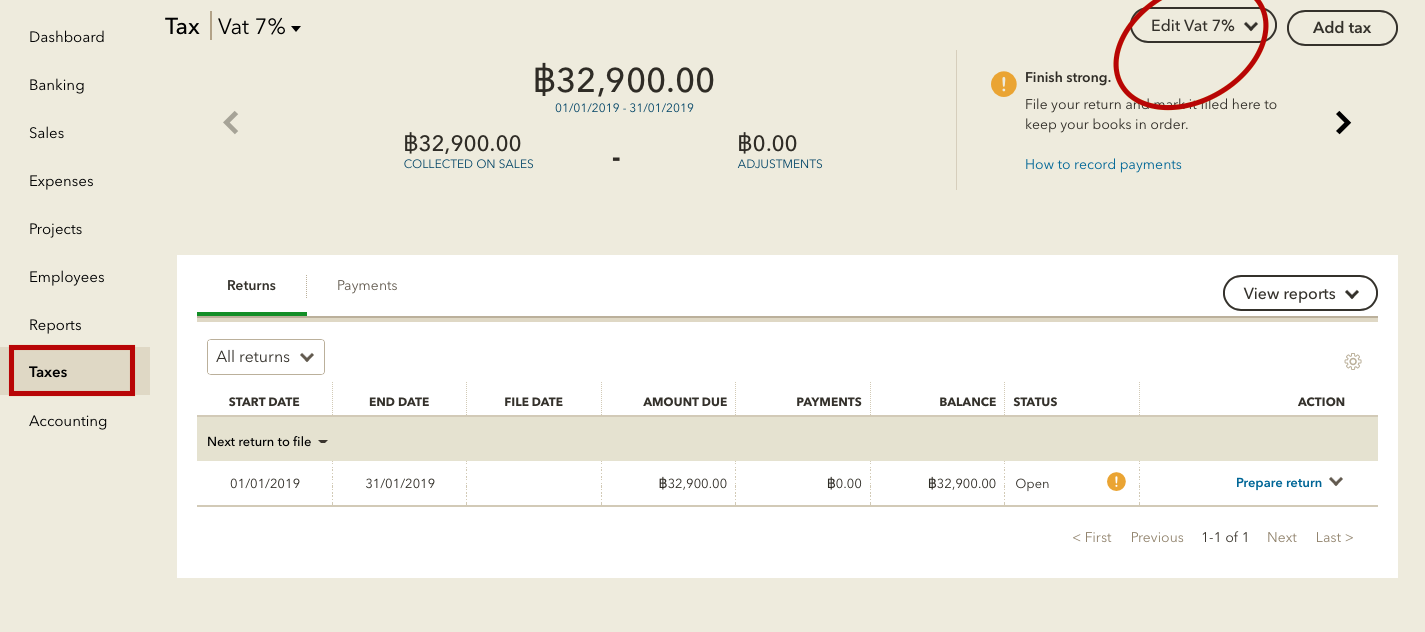Click the right arrow to view next tax period
Image resolution: width=1425 pixels, height=632 pixels.
[1343, 121]
